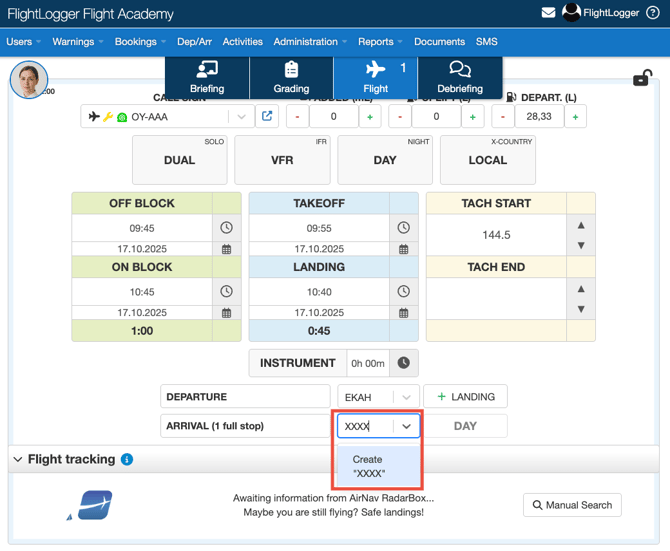This screenshot has width=670, height=551.
Task: Click the unlock padlock icon
Action: click(642, 78)
